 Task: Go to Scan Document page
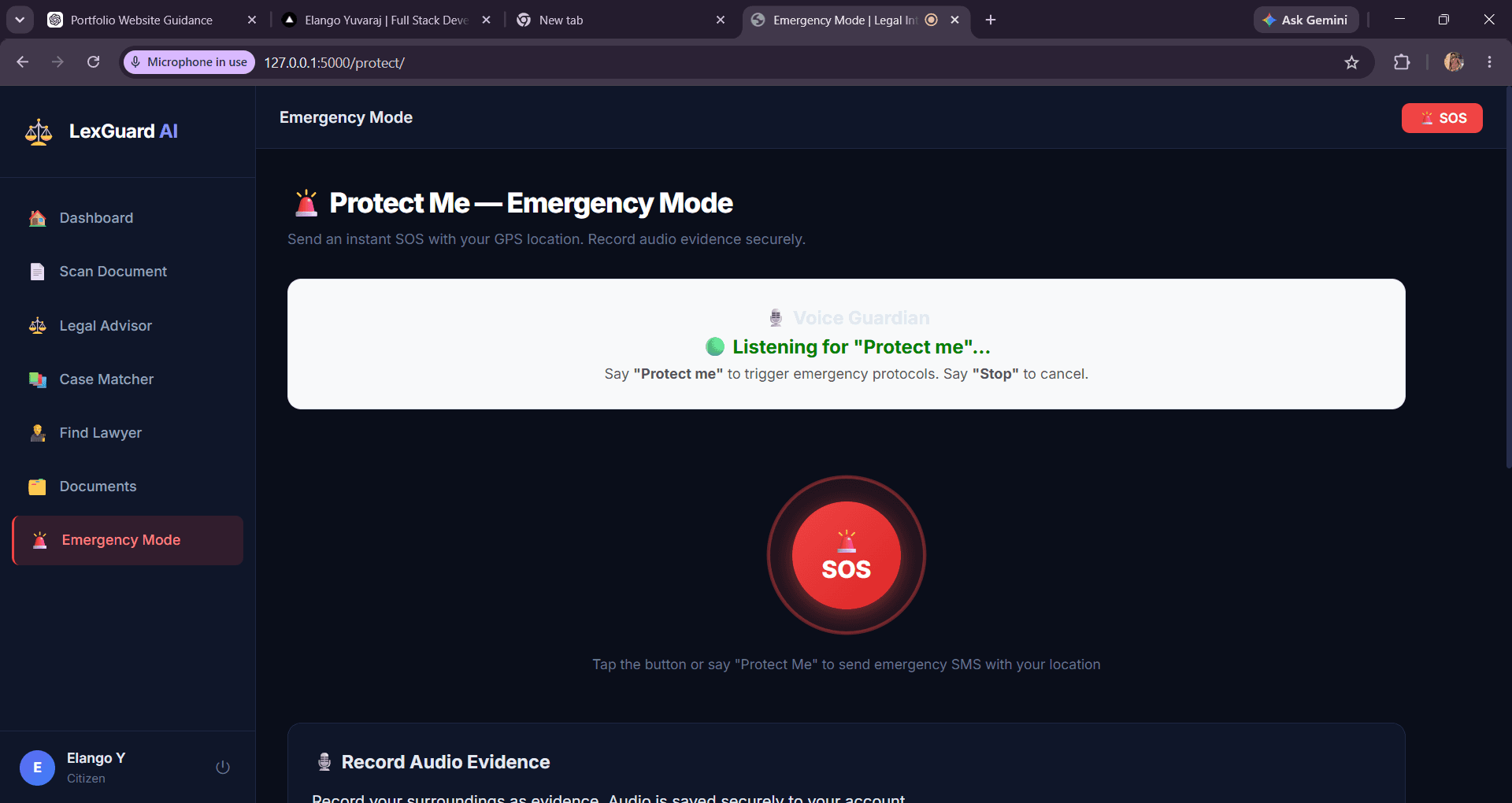pos(128,272)
